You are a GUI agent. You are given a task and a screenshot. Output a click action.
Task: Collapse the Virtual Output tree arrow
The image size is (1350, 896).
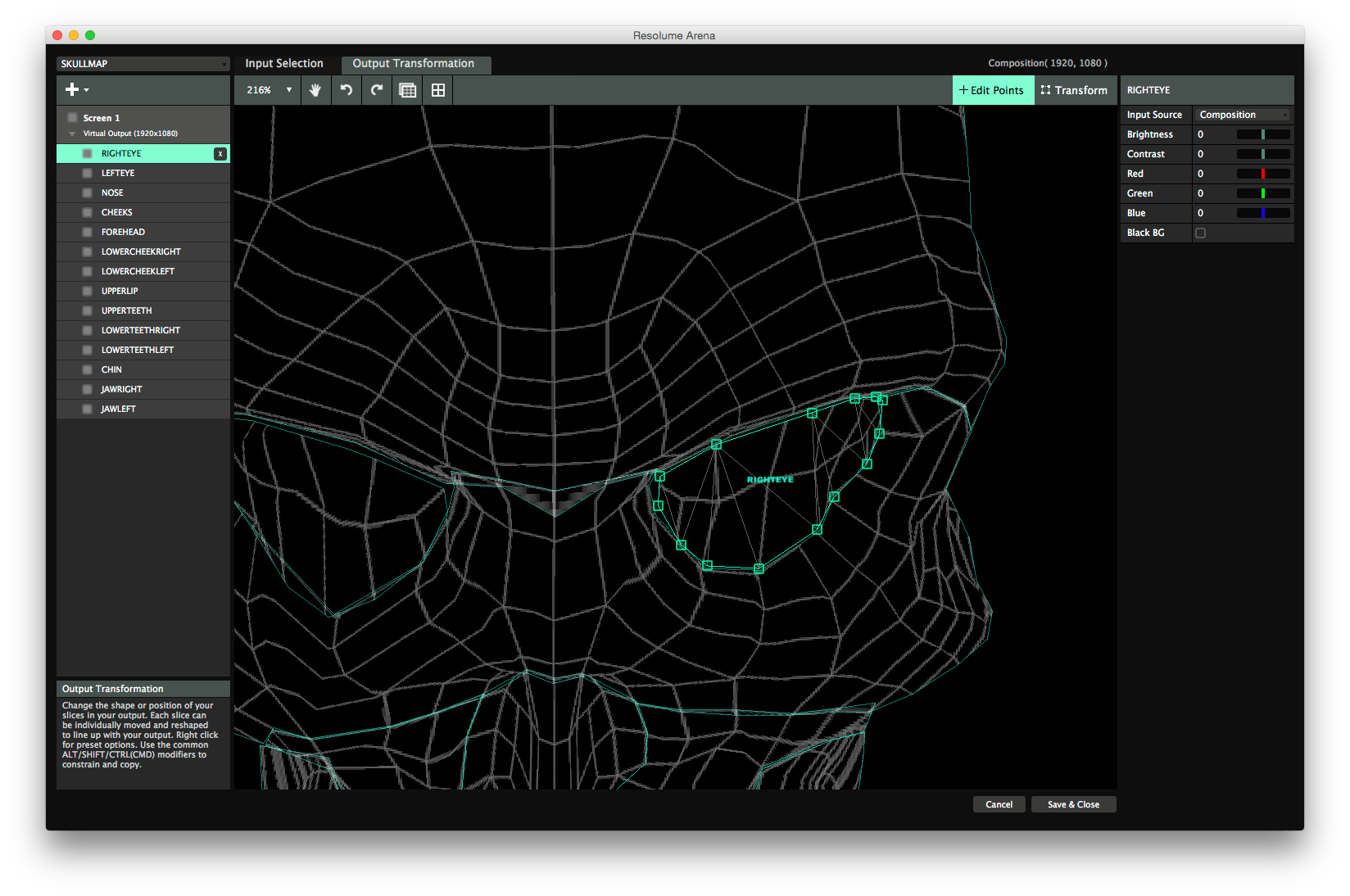[x=72, y=133]
